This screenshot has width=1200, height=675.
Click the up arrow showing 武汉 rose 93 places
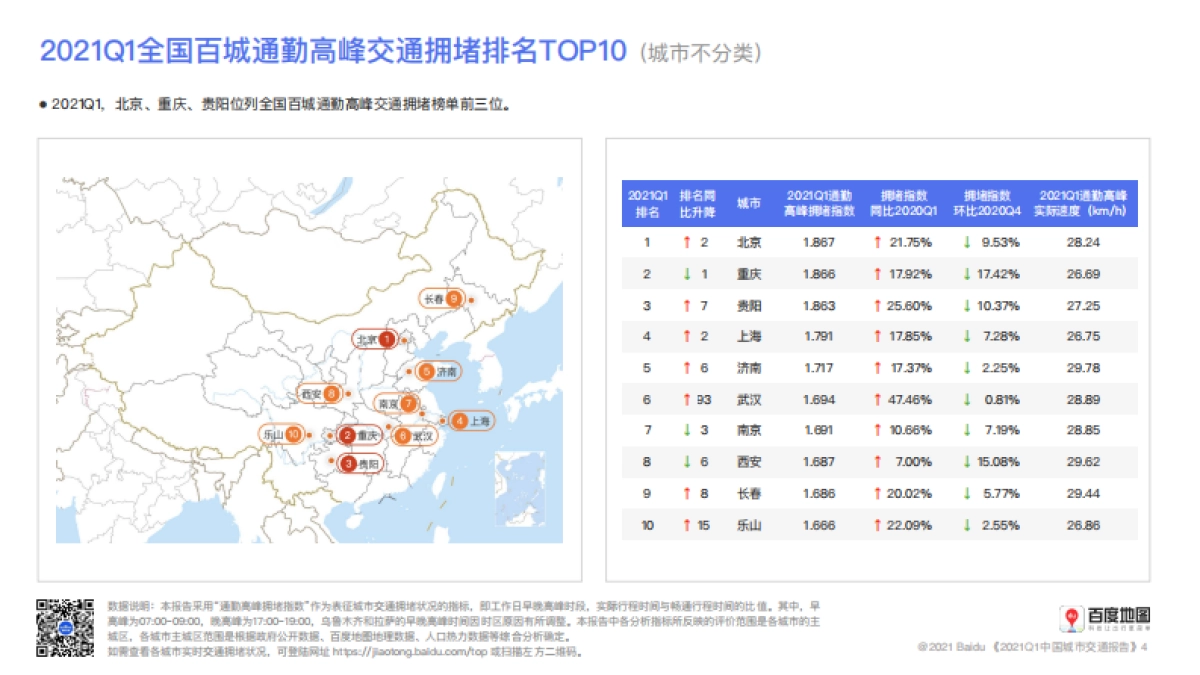686,398
